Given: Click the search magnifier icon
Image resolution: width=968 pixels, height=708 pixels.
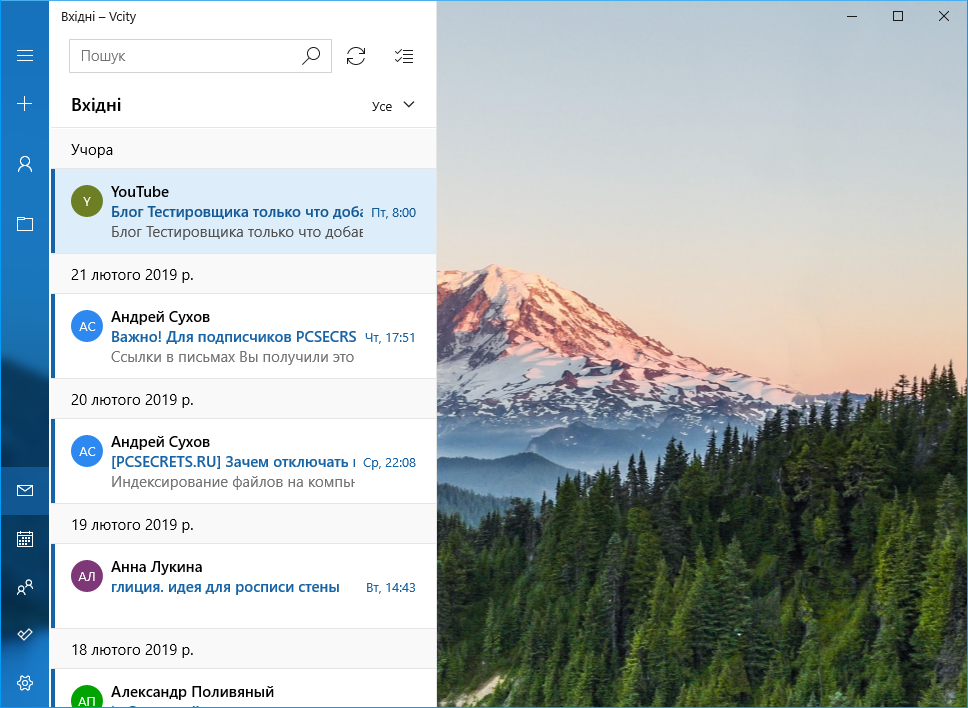Looking at the screenshot, I should click(311, 56).
